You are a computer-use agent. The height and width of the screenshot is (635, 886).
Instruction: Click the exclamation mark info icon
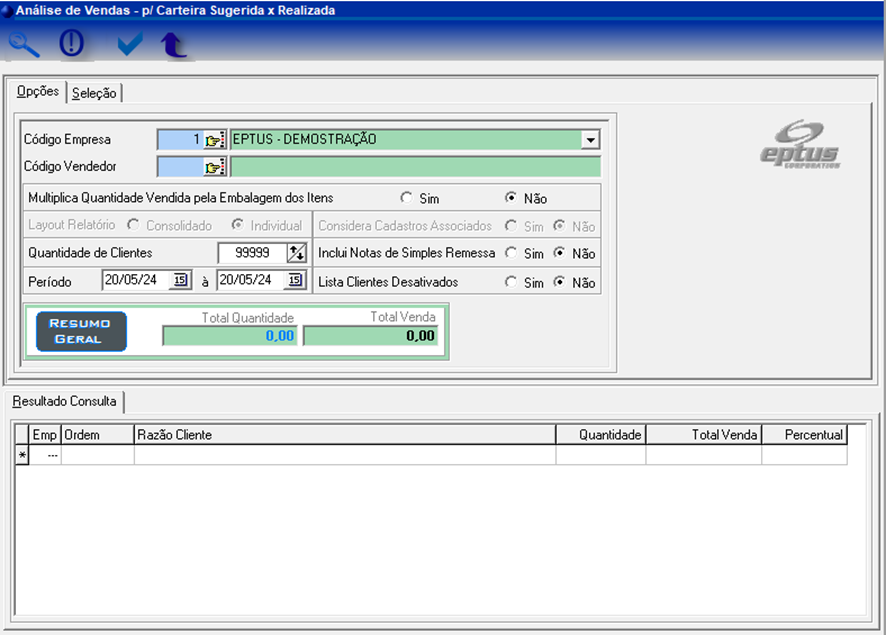[72, 44]
